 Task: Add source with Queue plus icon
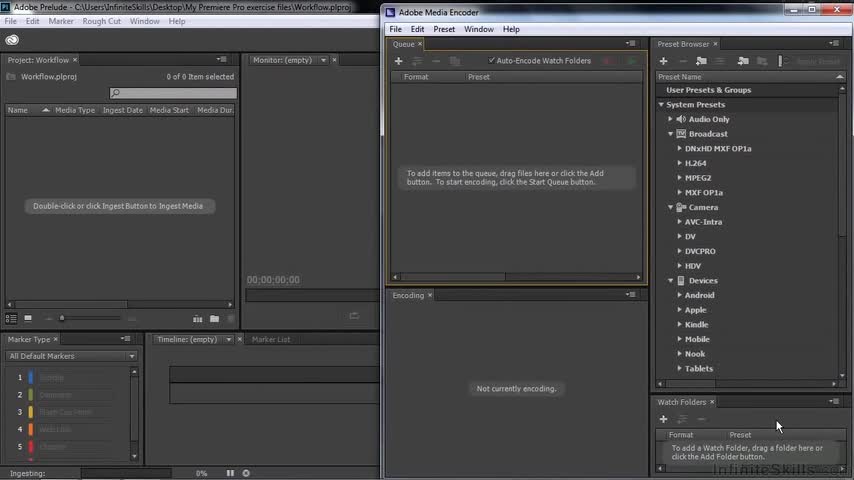[398, 61]
